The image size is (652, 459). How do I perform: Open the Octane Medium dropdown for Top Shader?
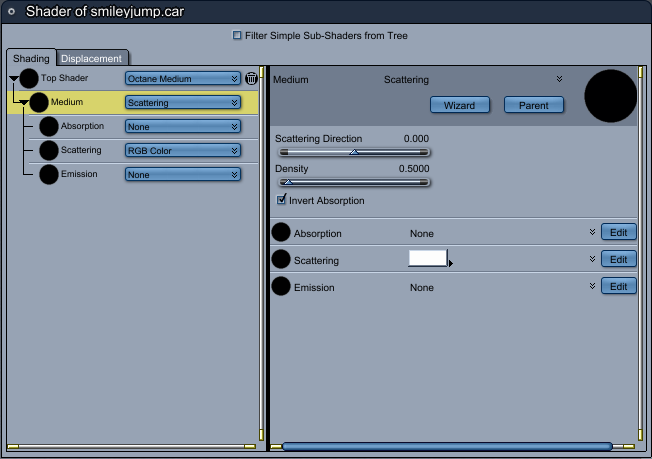[183, 79]
